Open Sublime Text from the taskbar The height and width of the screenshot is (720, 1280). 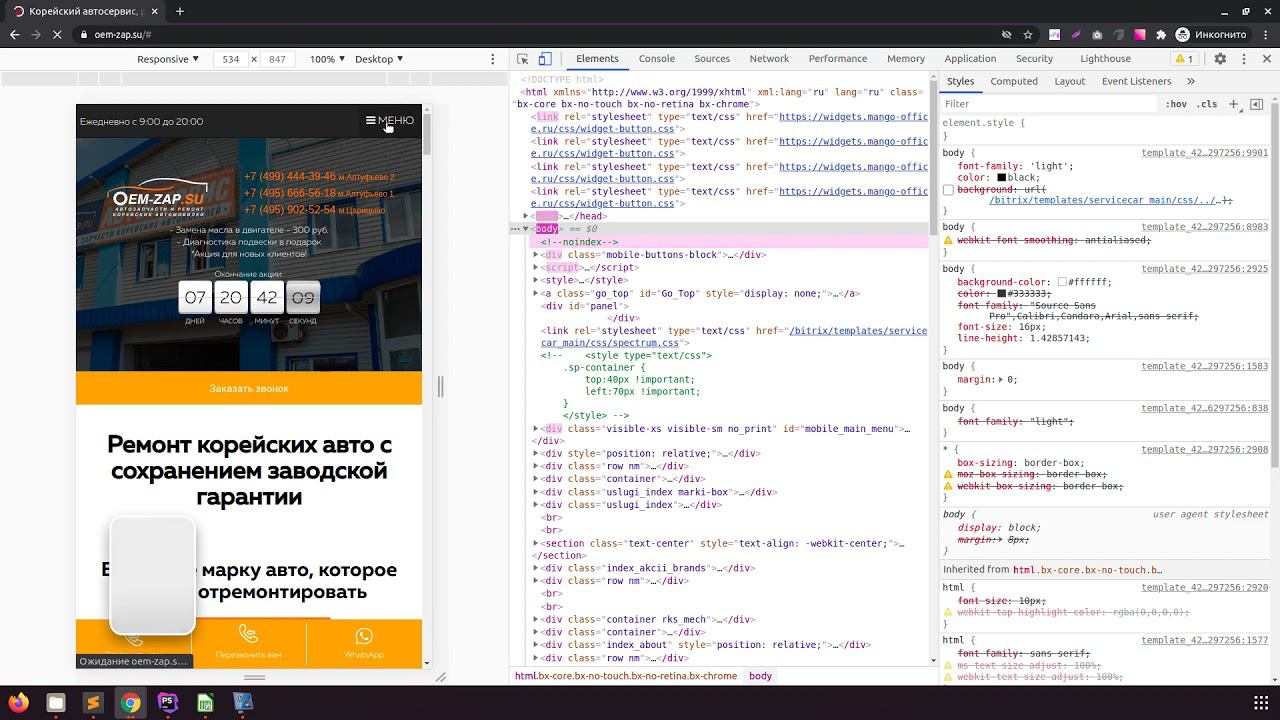click(x=93, y=703)
